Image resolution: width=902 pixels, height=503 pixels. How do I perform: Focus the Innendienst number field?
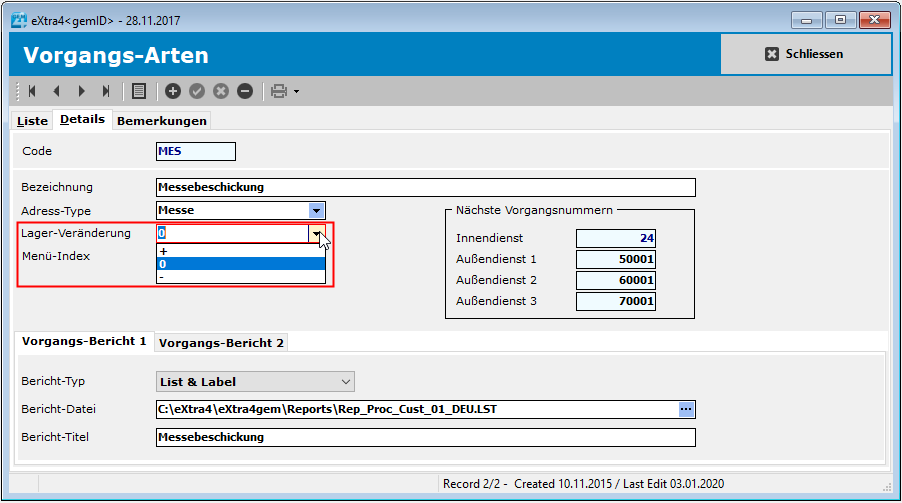[616, 238]
